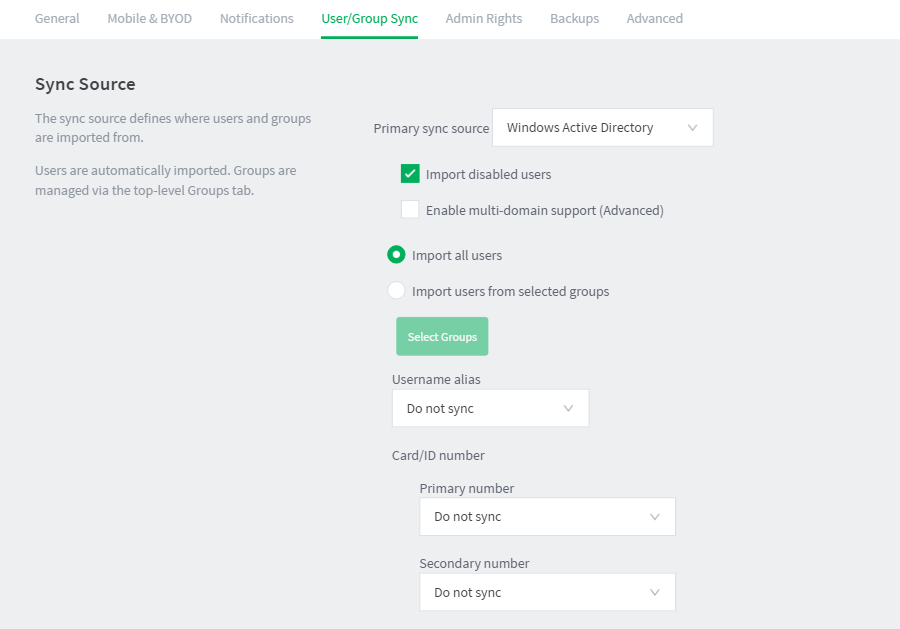Uncheck Import disabled users checkbox

[410, 174]
